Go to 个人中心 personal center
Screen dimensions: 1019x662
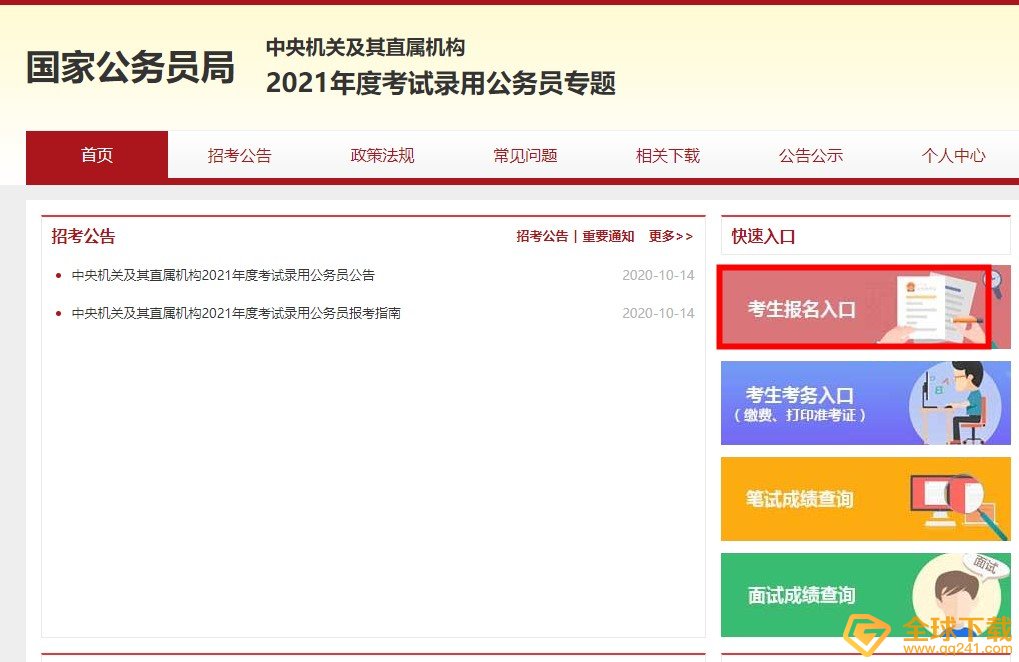point(952,156)
